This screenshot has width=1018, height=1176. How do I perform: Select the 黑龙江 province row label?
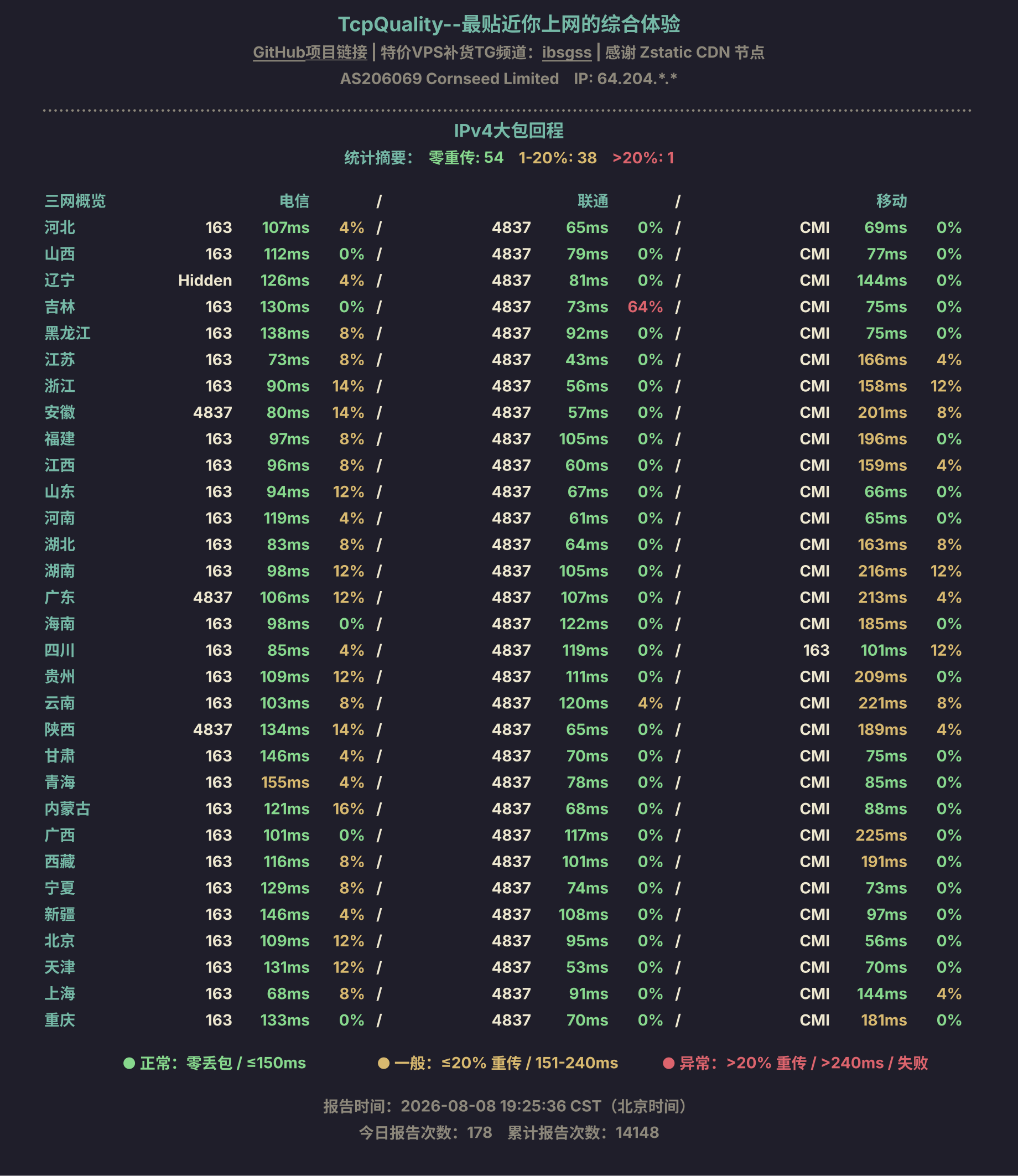(67, 333)
